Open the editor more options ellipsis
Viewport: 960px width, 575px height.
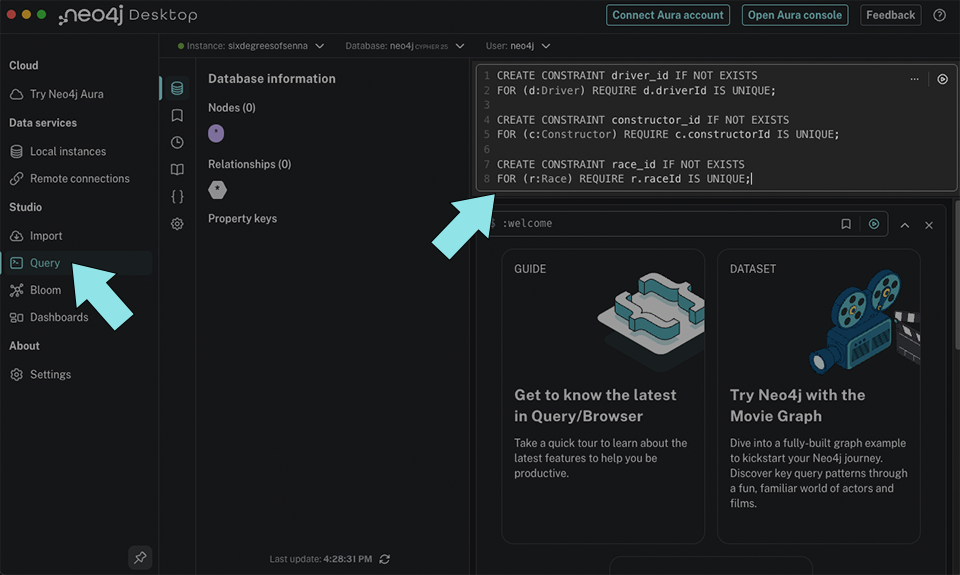914,79
